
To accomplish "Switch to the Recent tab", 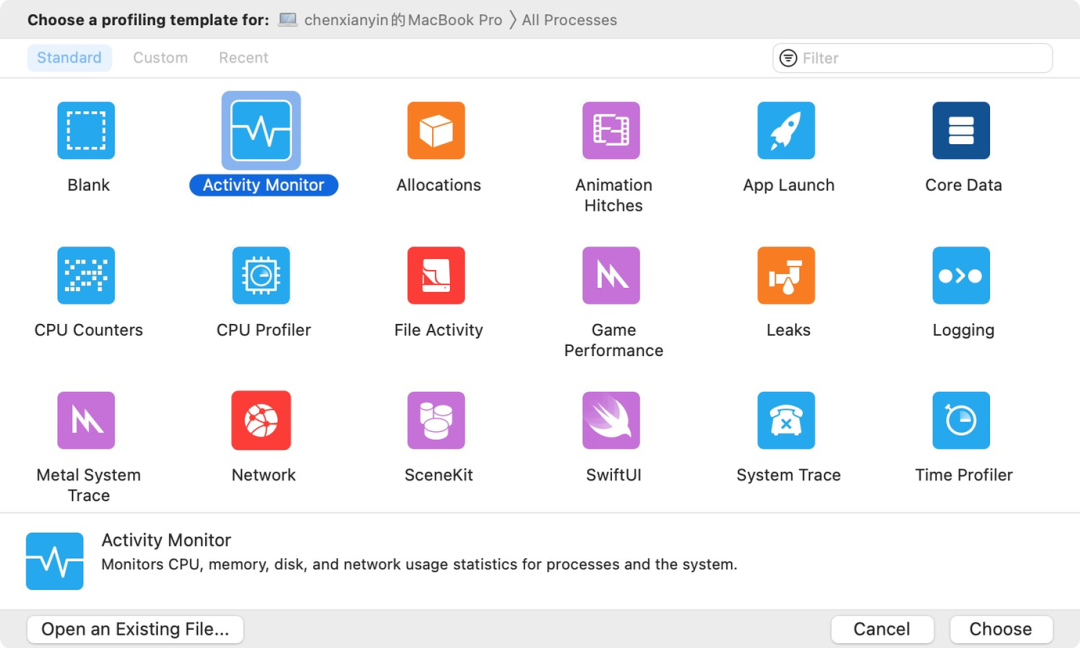I will 243,58.
